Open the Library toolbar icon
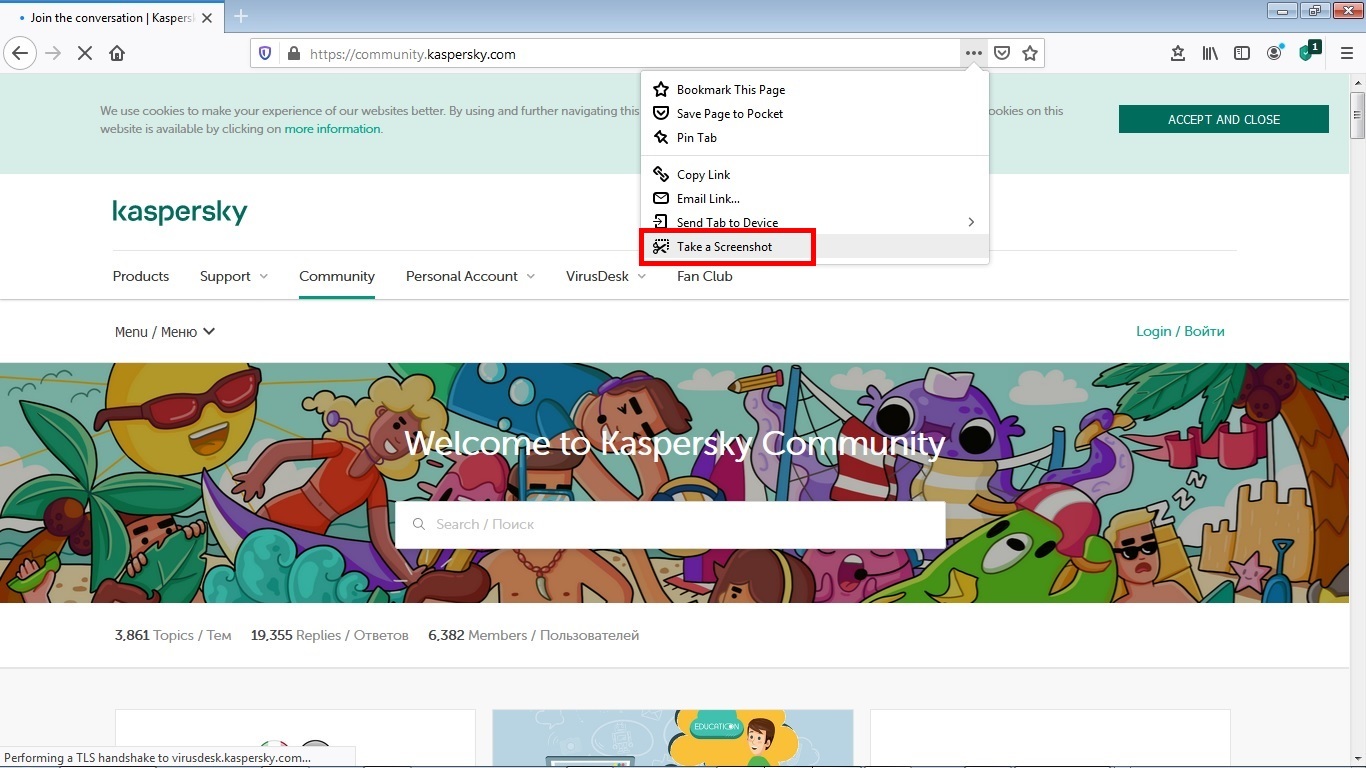 point(1210,54)
